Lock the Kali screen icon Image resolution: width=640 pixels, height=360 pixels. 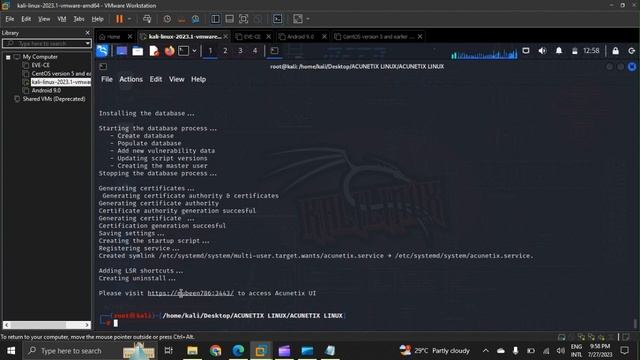tap(615, 51)
